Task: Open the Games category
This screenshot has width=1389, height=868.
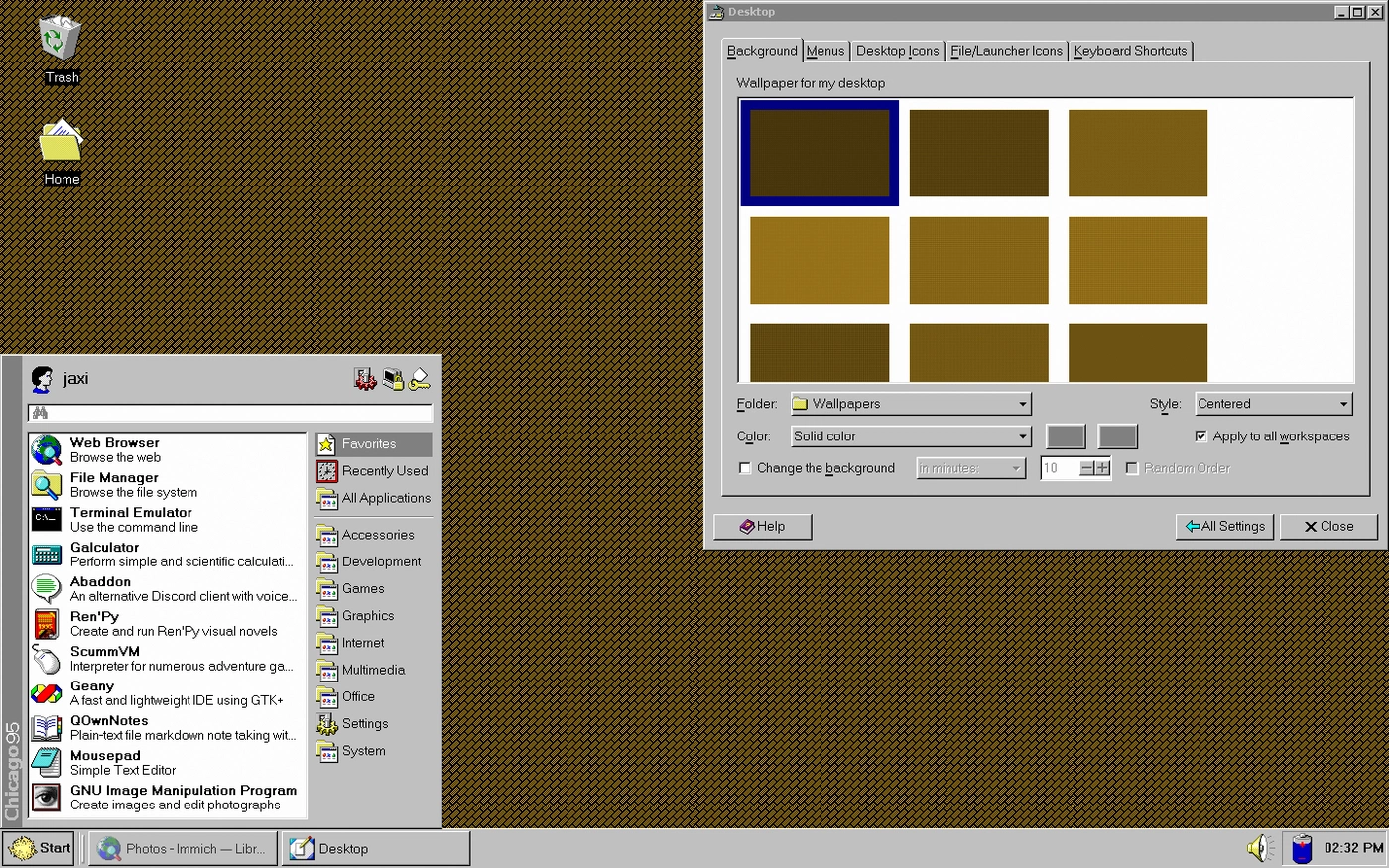Action: (x=373, y=588)
